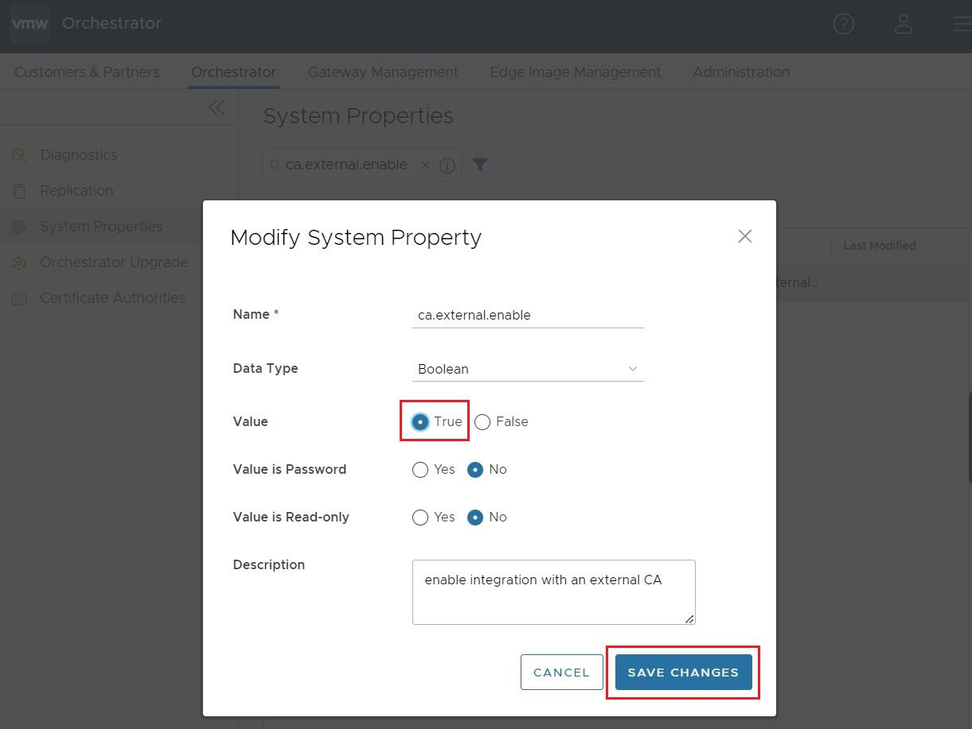The height and width of the screenshot is (729, 972).
Task: Click the blue filter funnel icon
Action: [480, 165]
